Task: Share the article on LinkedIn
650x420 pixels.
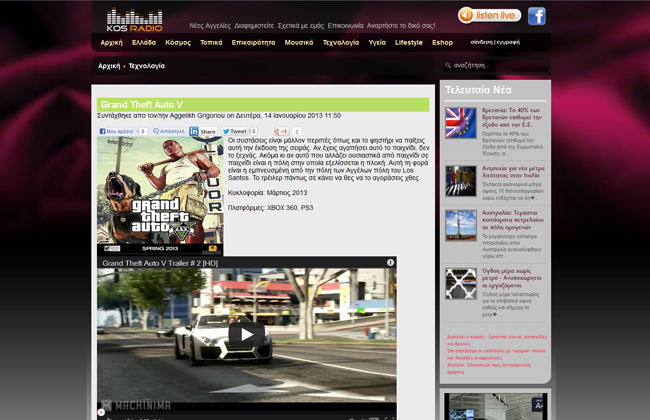Action: [x=203, y=131]
